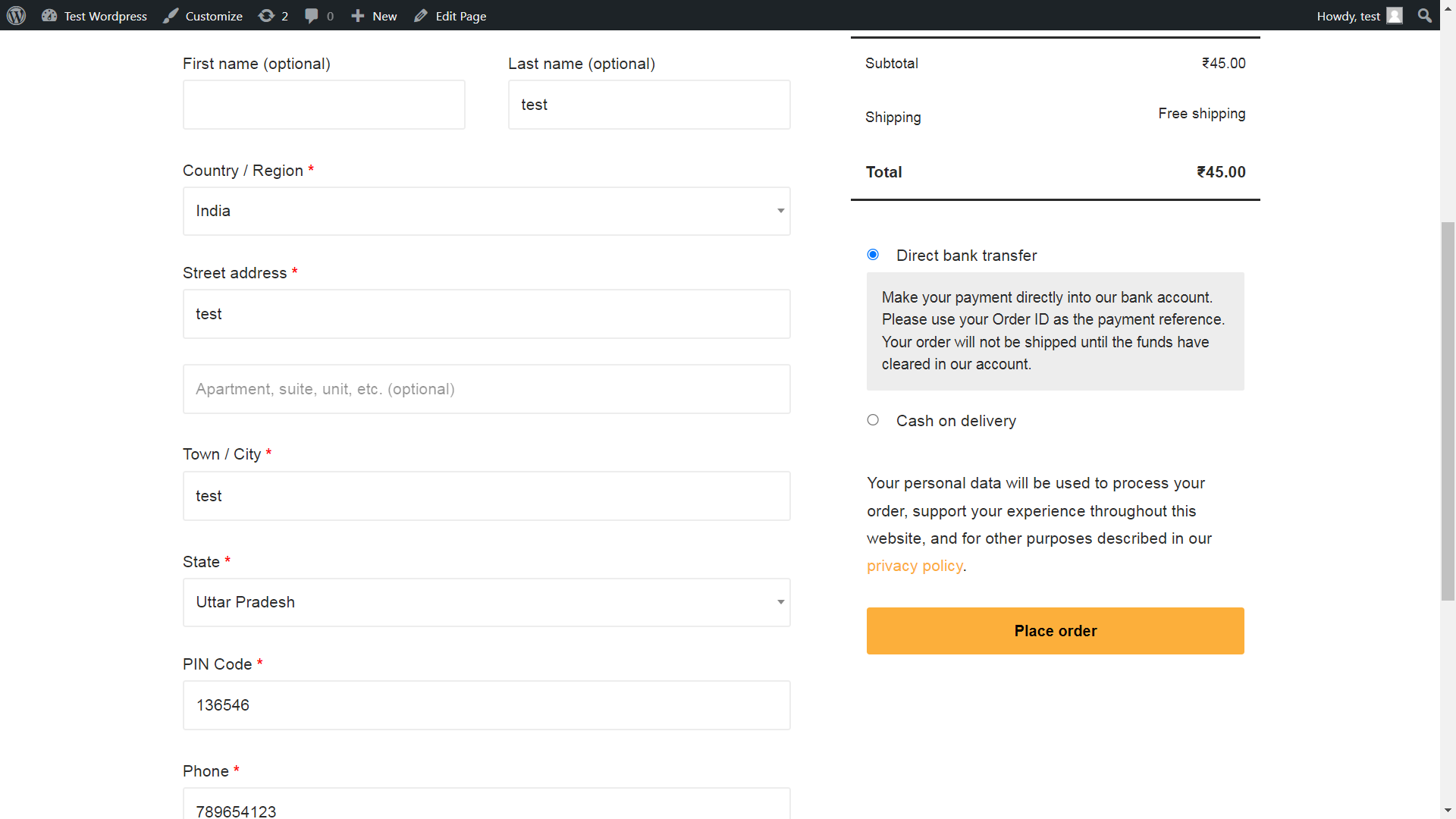
Task: Click the Place order button
Action: point(1056,631)
